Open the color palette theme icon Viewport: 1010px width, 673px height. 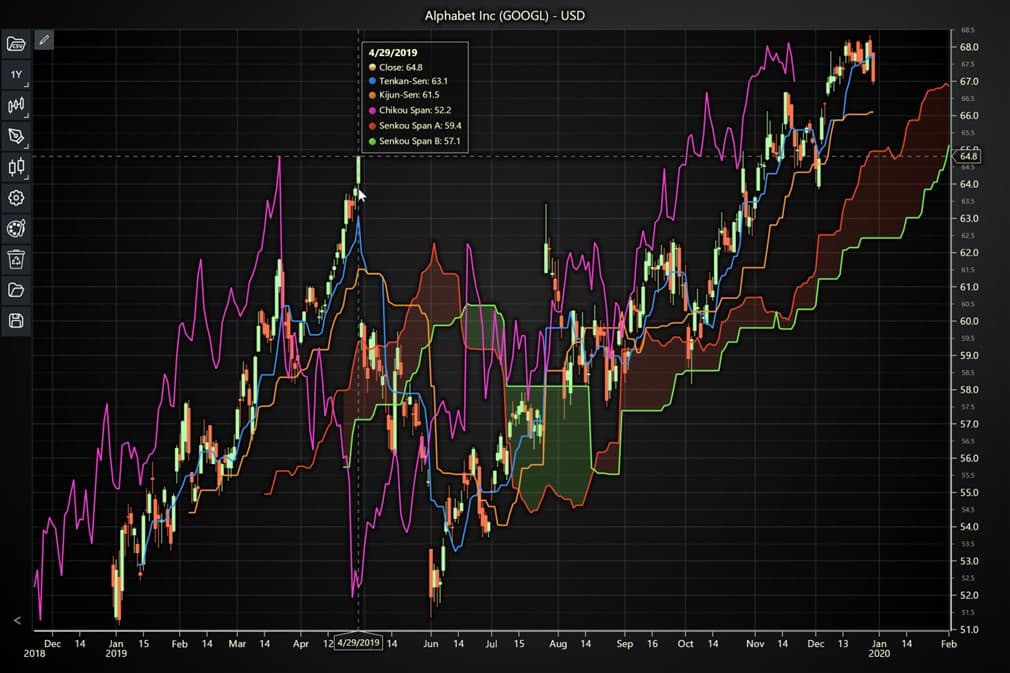pyautogui.click(x=15, y=228)
